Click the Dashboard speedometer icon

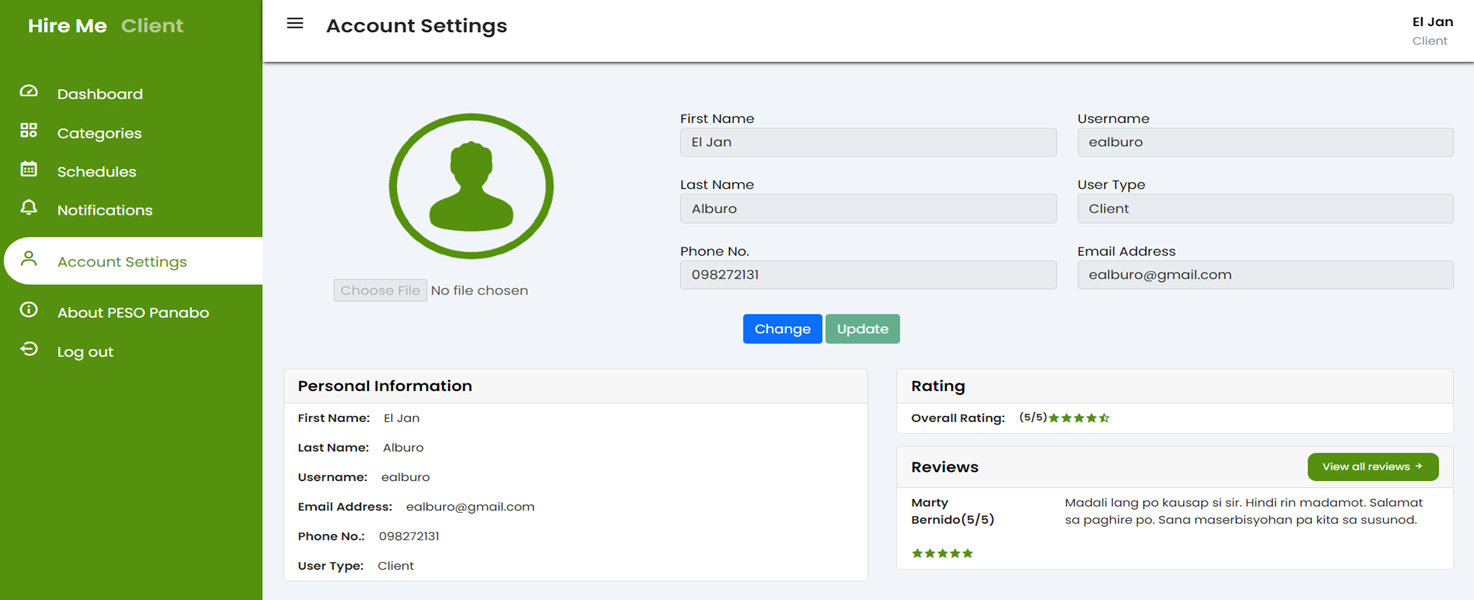[29, 92]
